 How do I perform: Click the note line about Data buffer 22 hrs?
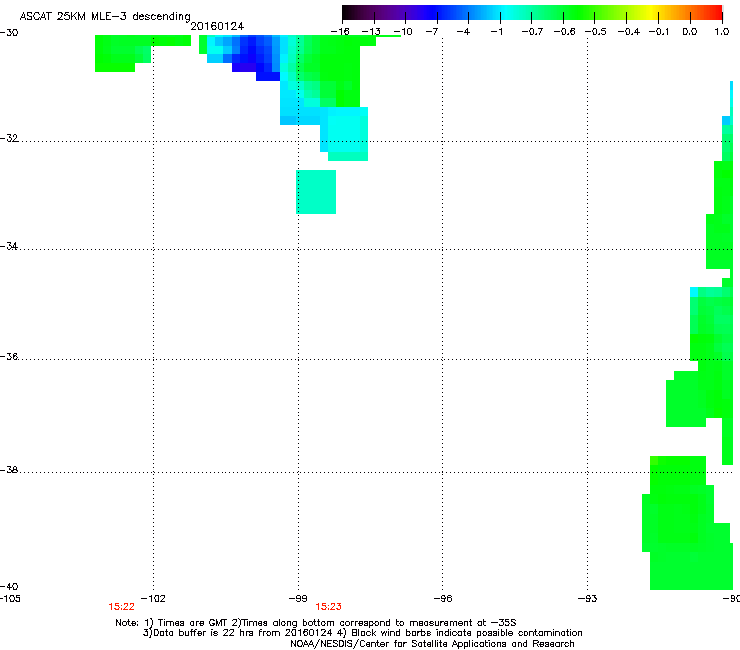[x=362, y=633]
